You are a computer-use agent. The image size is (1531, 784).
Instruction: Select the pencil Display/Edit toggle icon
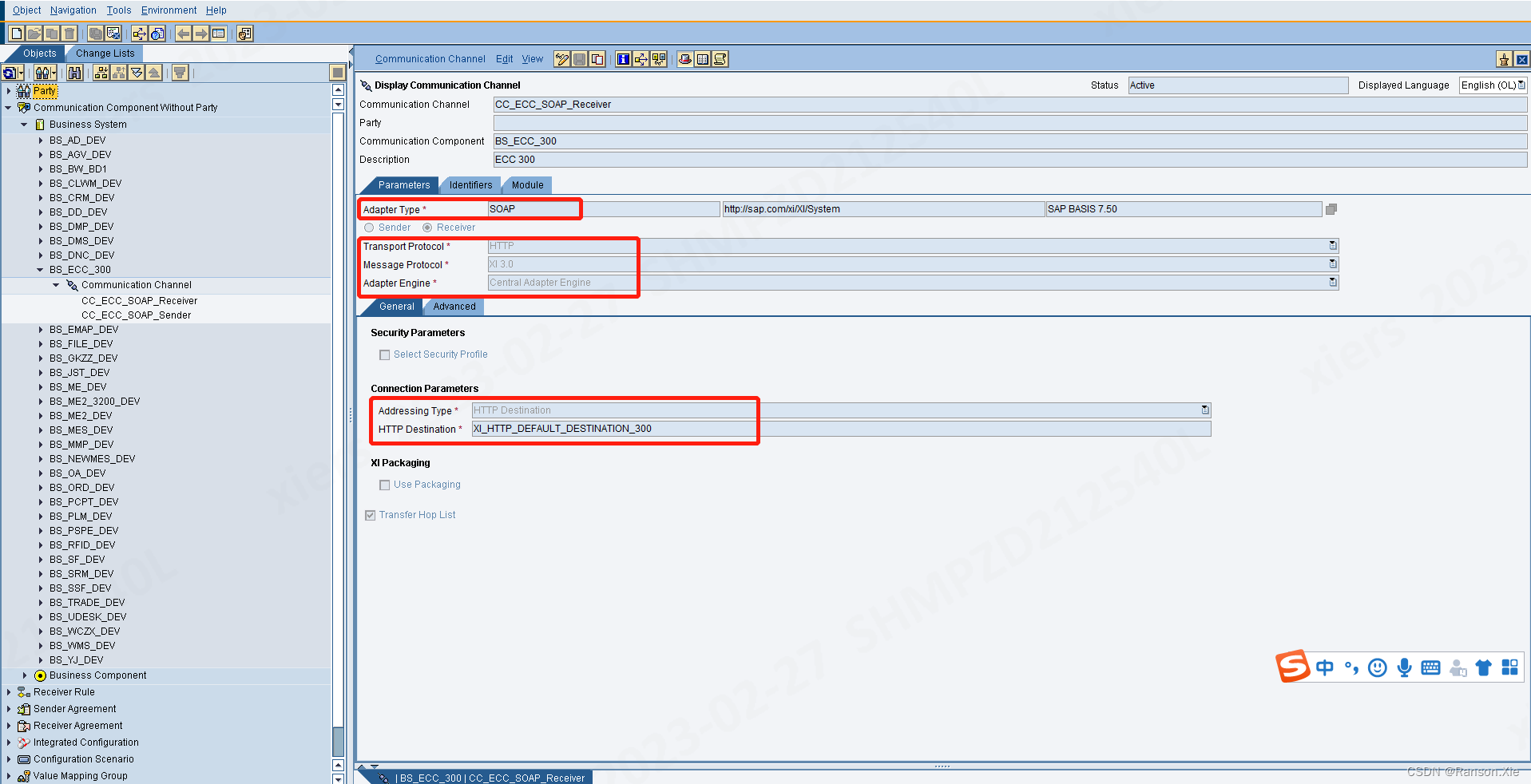562,59
